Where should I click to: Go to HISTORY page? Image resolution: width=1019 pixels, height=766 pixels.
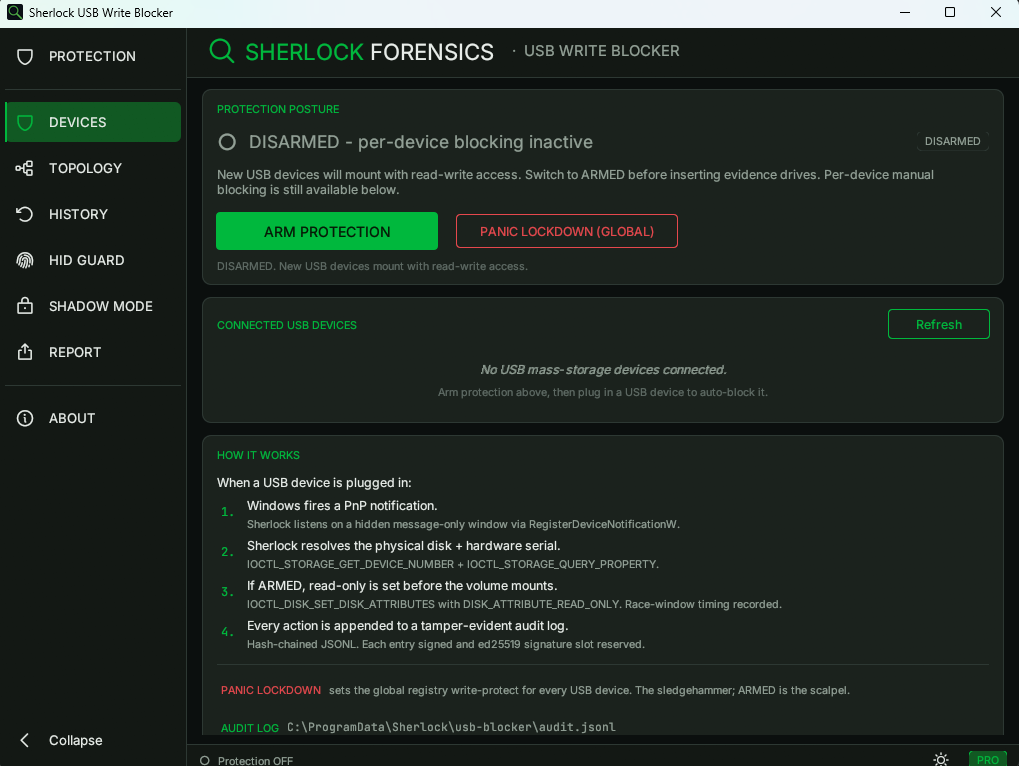click(x=93, y=214)
